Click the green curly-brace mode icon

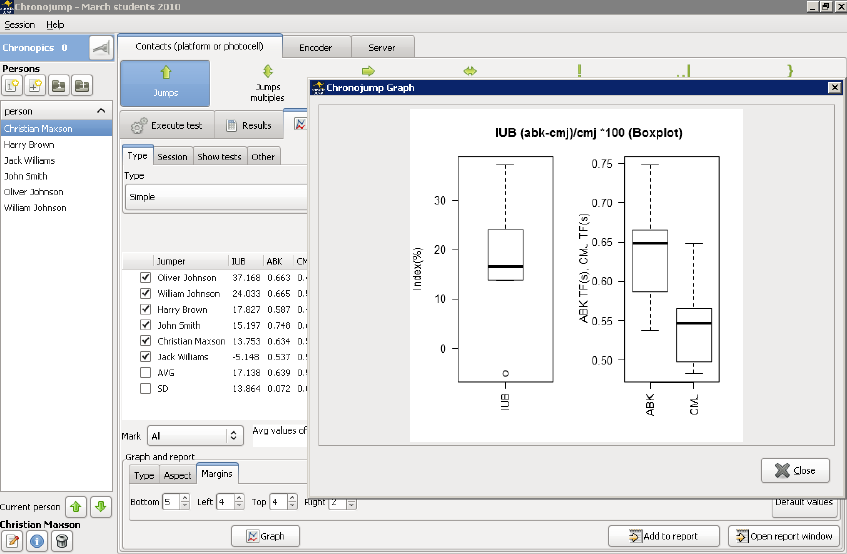tap(790, 71)
